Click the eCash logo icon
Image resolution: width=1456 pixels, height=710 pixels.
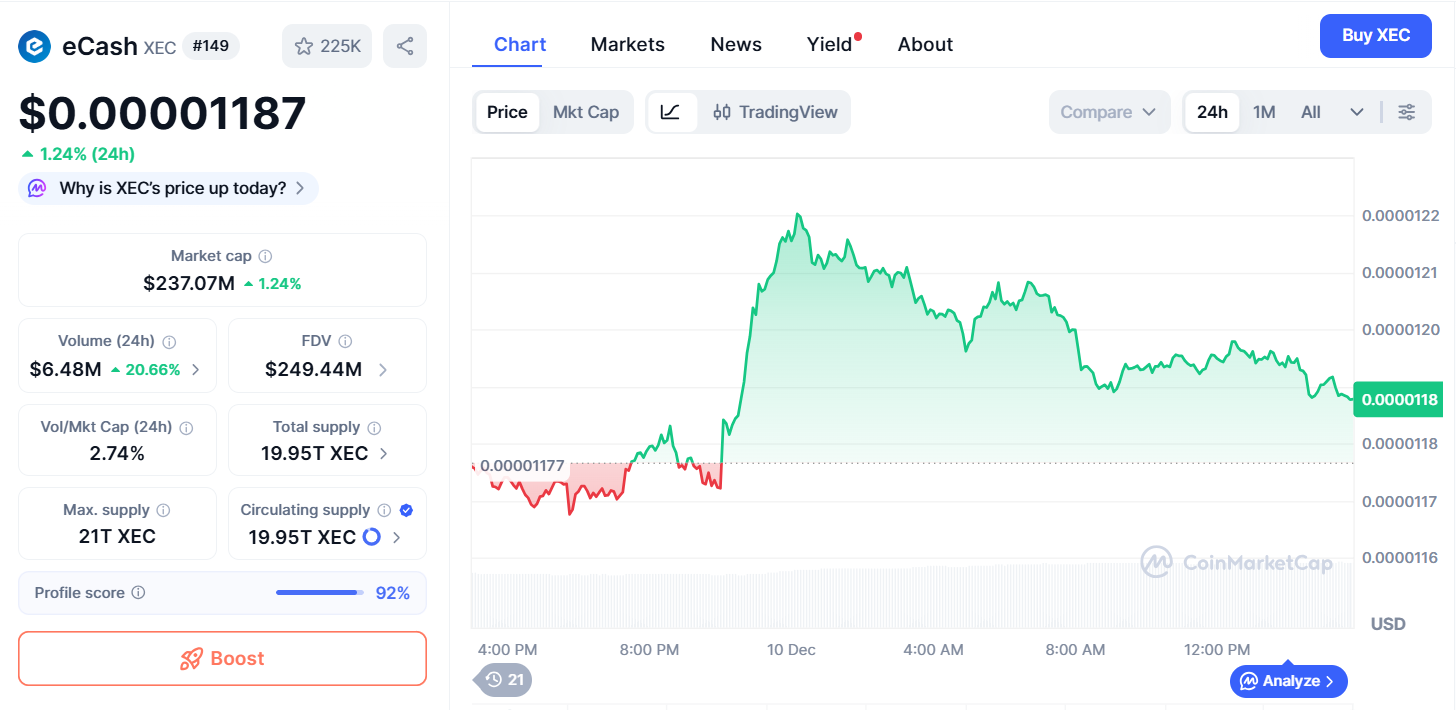[33, 46]
